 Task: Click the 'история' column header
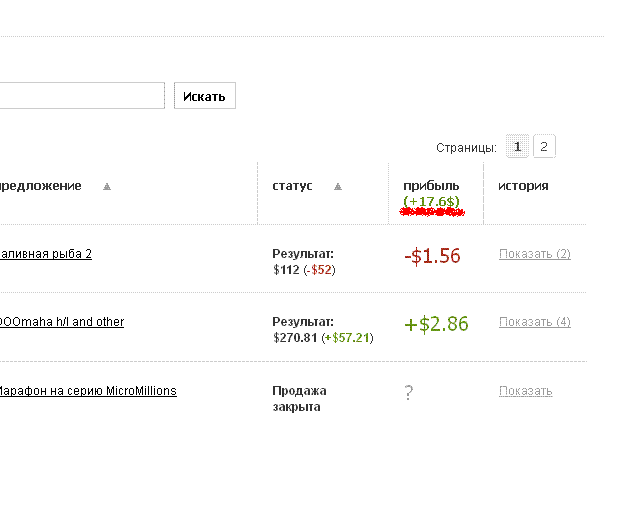tap(523, 186)
